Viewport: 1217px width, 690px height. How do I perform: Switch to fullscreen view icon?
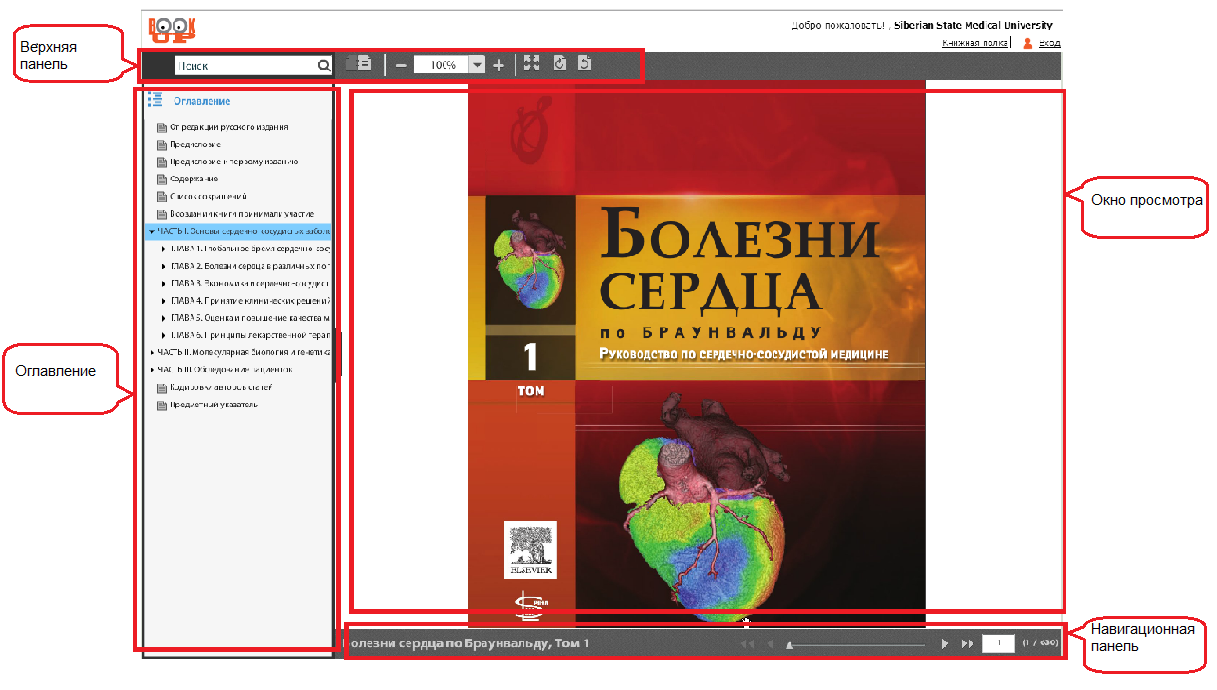531,63
